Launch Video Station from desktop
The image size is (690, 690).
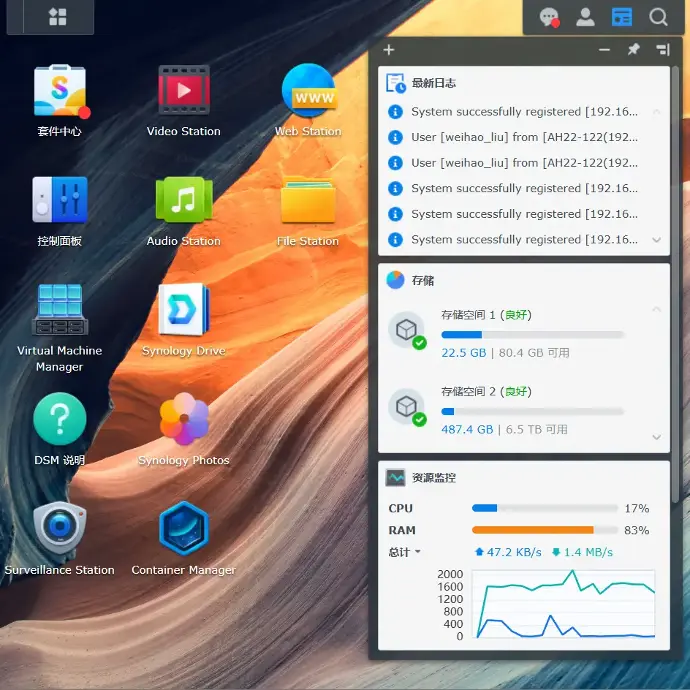pyautogui.click(x=184, y=92)
